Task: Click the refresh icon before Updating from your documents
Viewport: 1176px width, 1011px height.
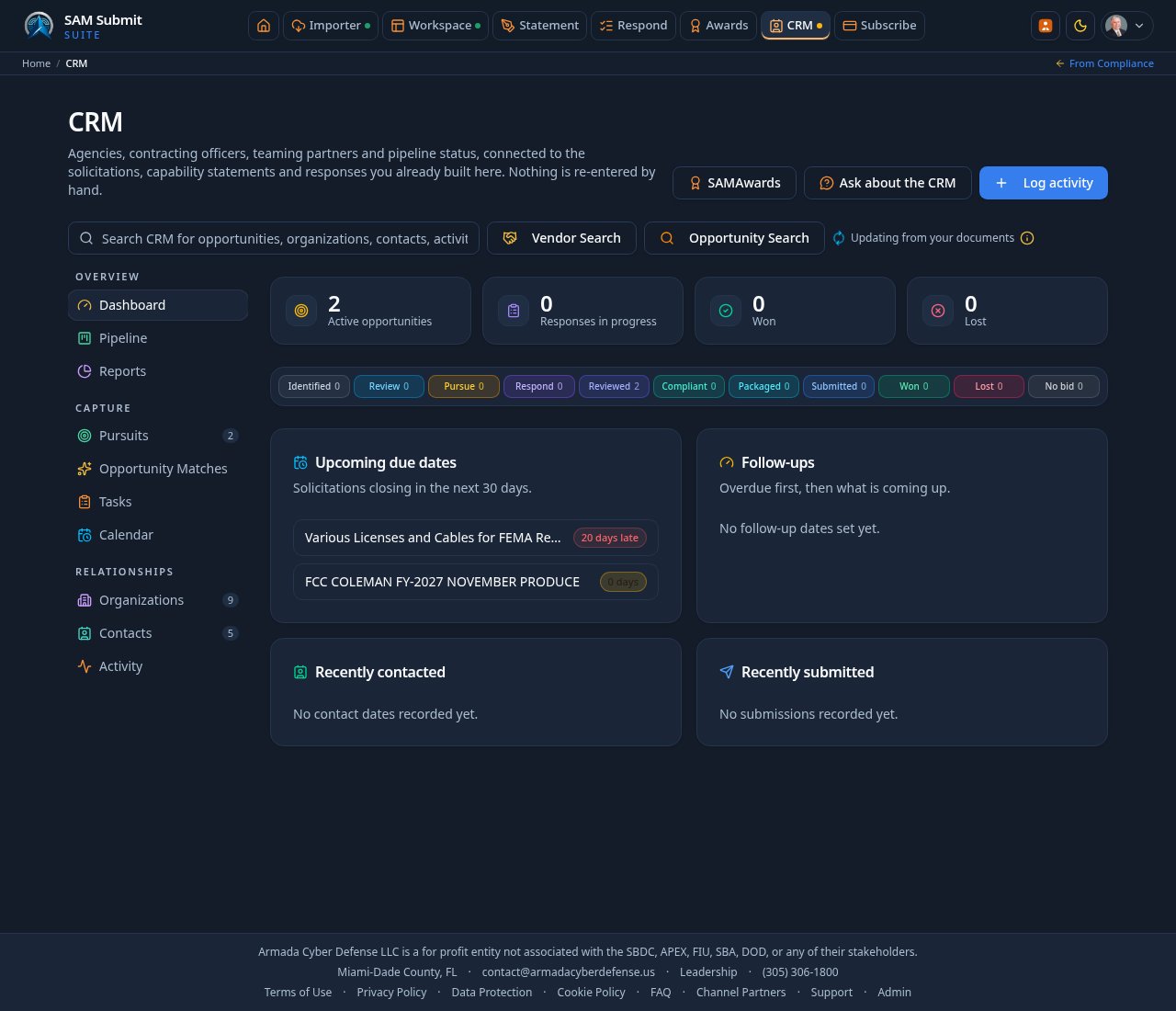Action: (x=839, y=238)
